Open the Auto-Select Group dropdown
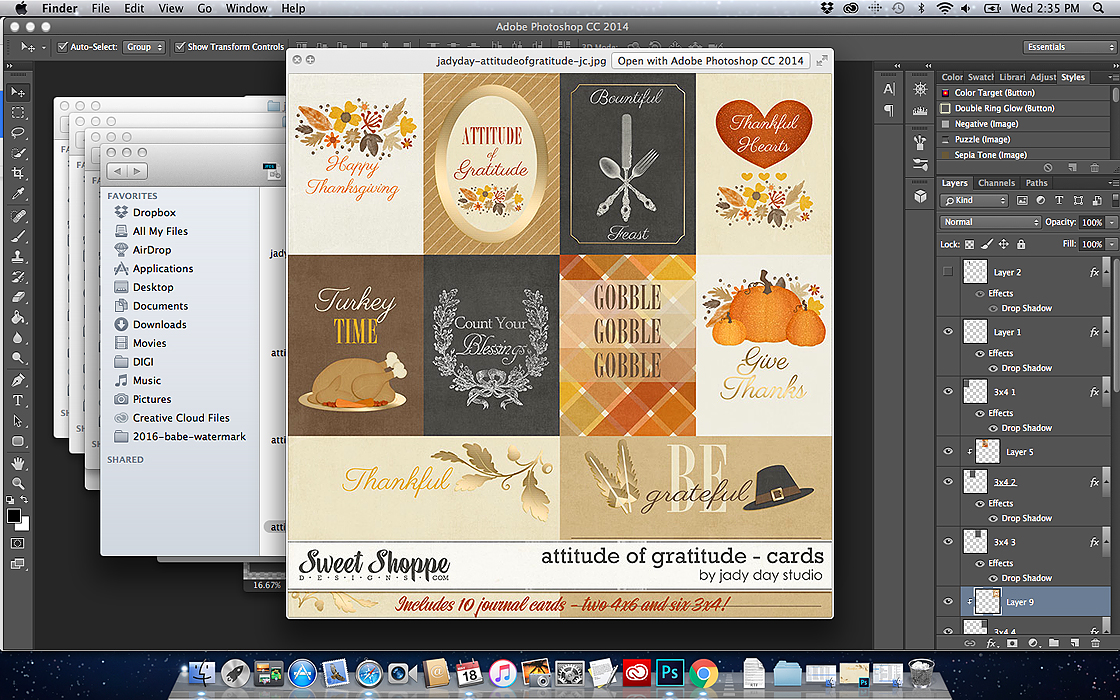This screenshot has width=1120, height=700. tap(144, 47)
